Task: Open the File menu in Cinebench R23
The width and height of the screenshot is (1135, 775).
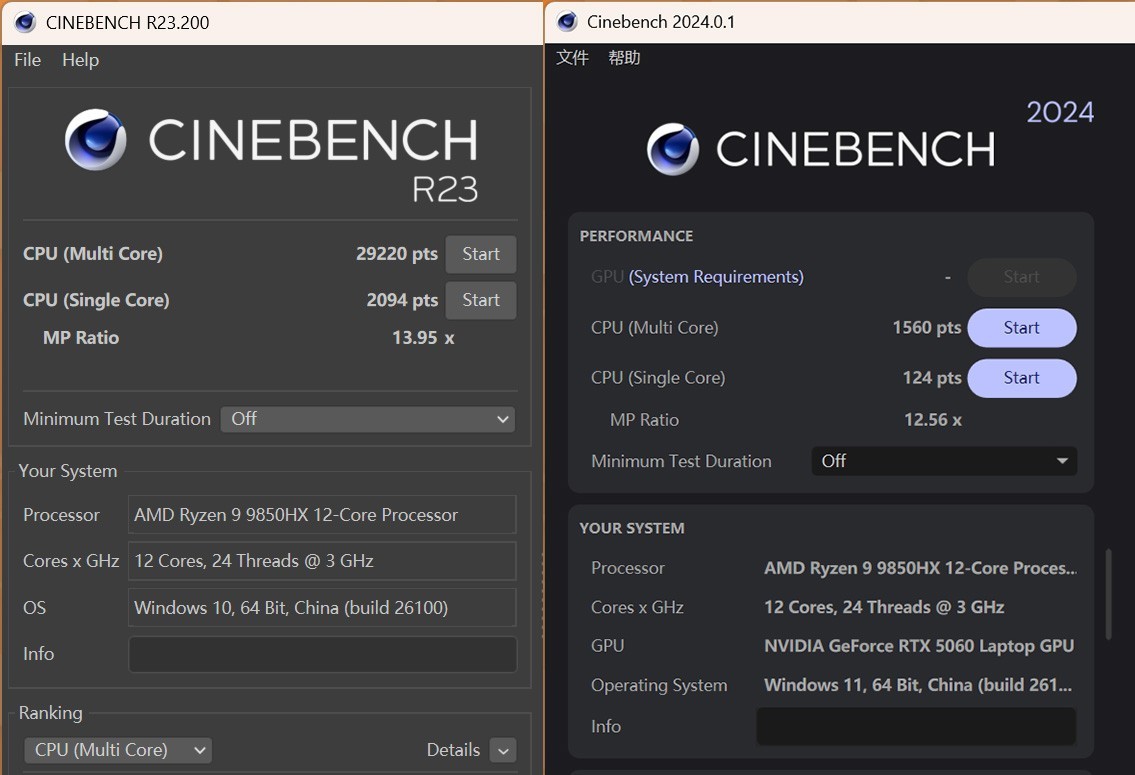Action: (x=27, y=60)
